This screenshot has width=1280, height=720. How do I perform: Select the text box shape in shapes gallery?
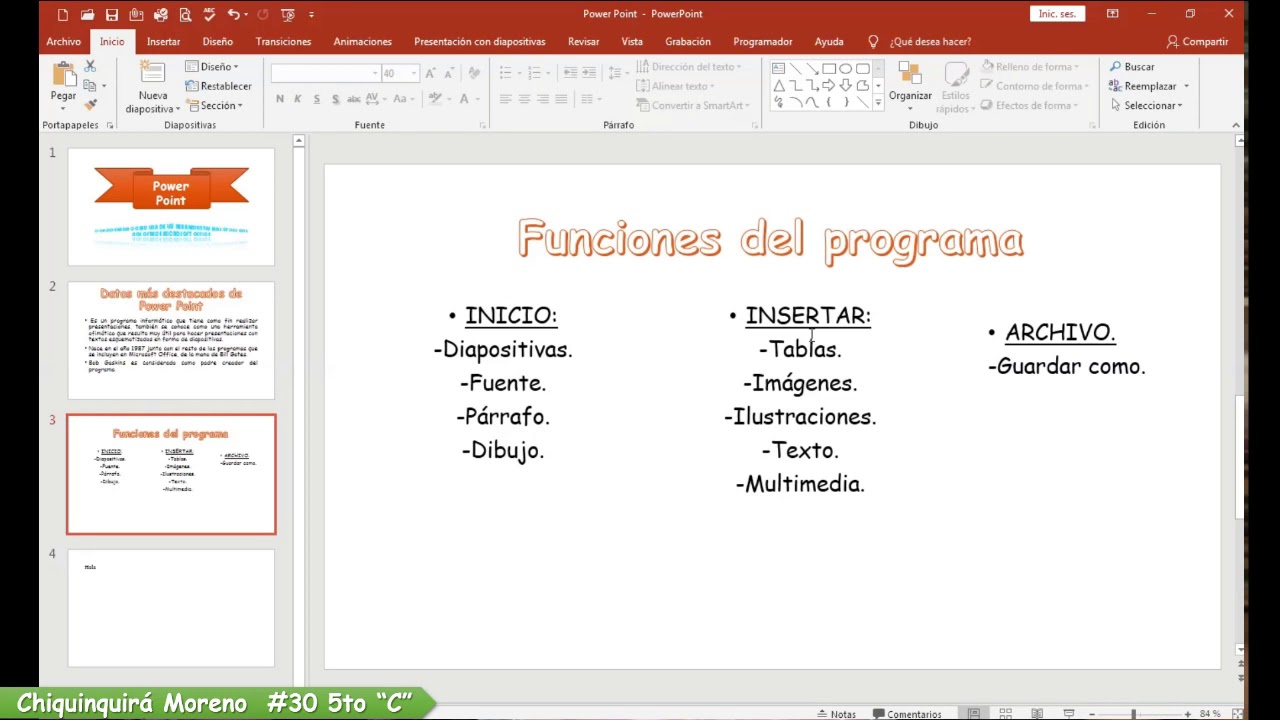click(x=778, y=68)
